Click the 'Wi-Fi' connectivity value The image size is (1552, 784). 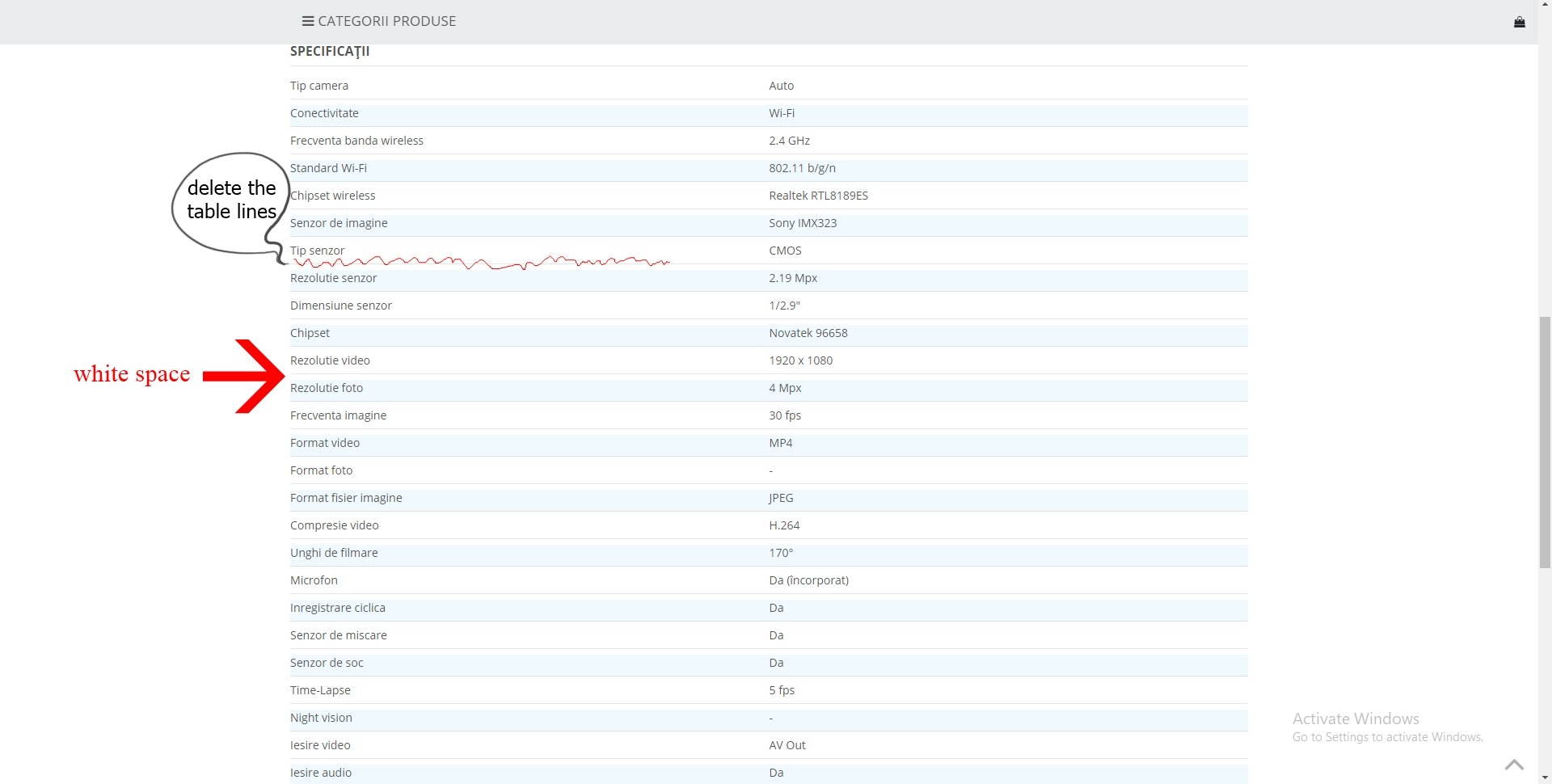pyautogui.click(x=782, y=113)
